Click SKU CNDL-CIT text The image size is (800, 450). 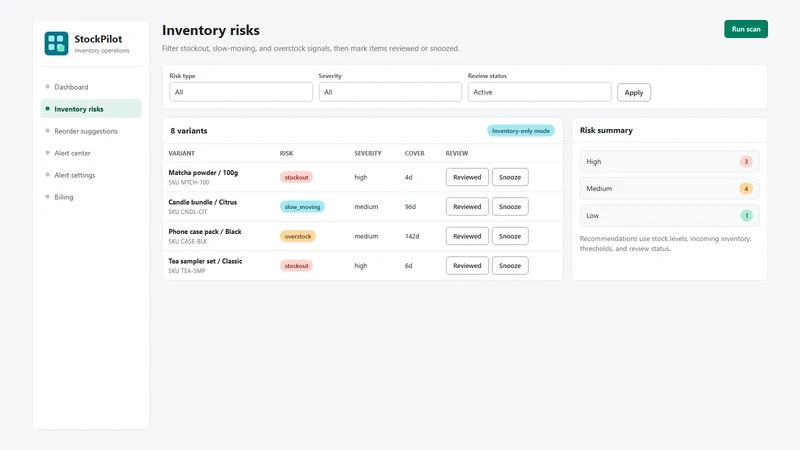pos(188,212)
